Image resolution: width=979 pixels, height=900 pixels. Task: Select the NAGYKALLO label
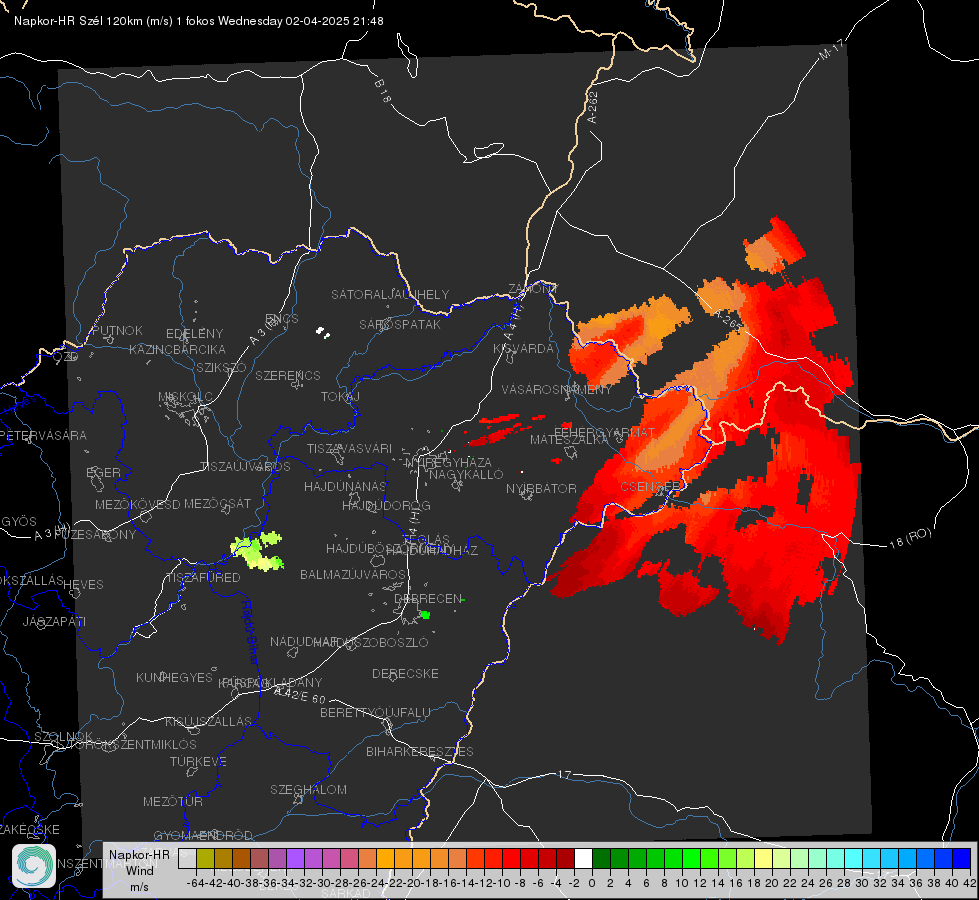point(466,474)
